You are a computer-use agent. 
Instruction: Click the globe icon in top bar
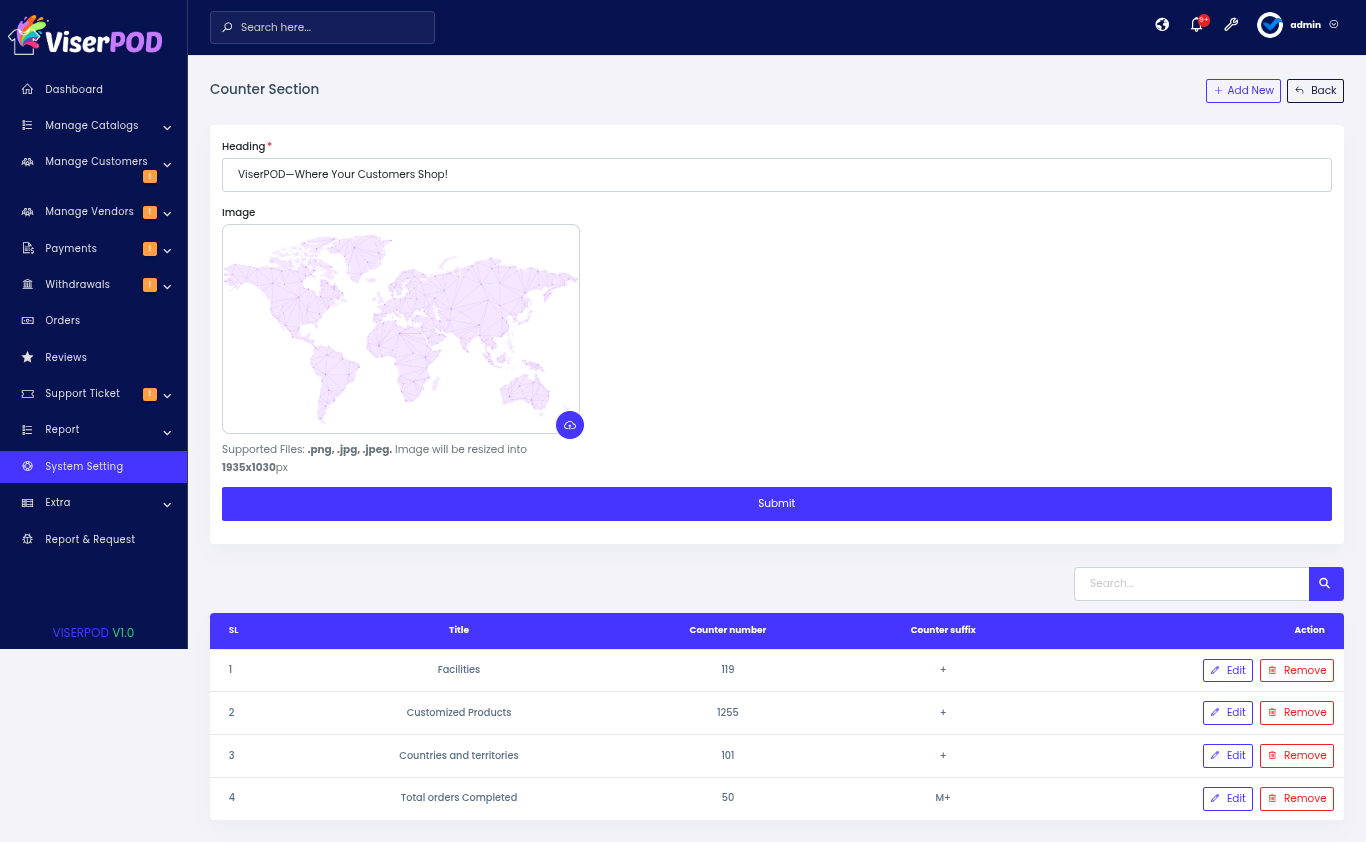[1162, 25]
